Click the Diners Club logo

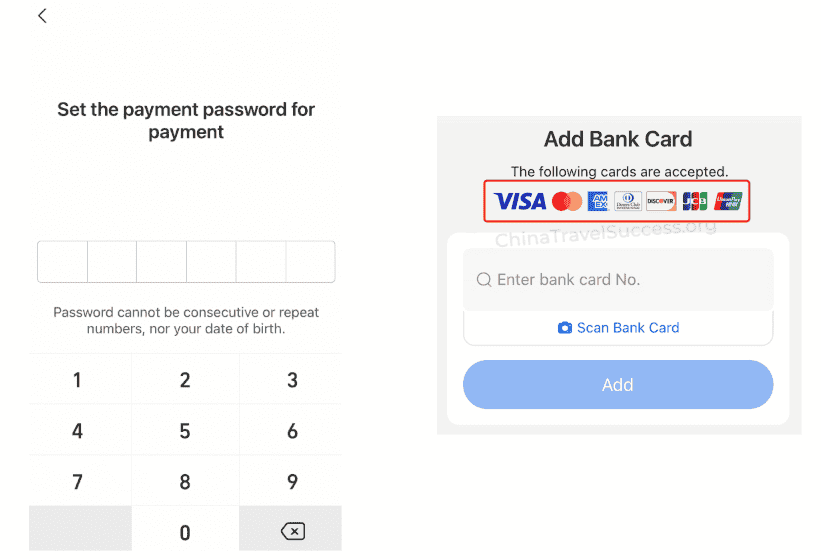(x=628, y=202)
